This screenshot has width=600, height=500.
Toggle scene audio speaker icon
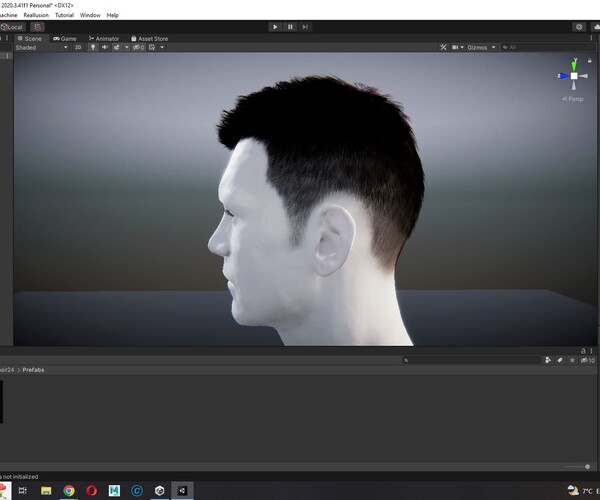pos(104,47)
